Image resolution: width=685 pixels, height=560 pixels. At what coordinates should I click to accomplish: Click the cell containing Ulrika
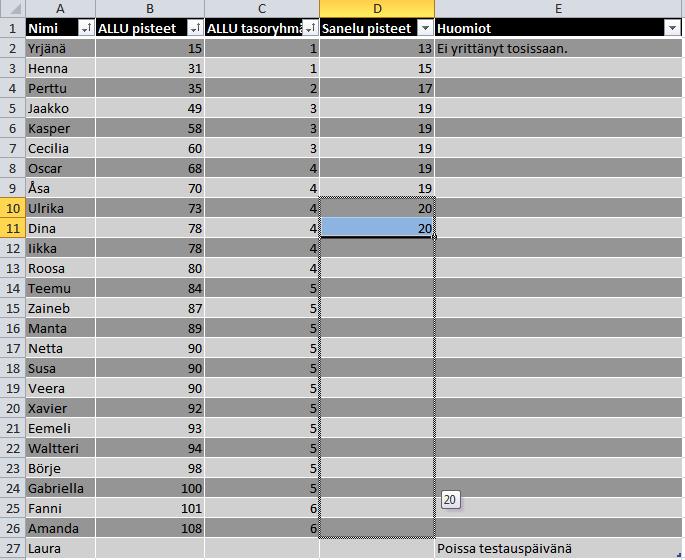tap(60, 208)
